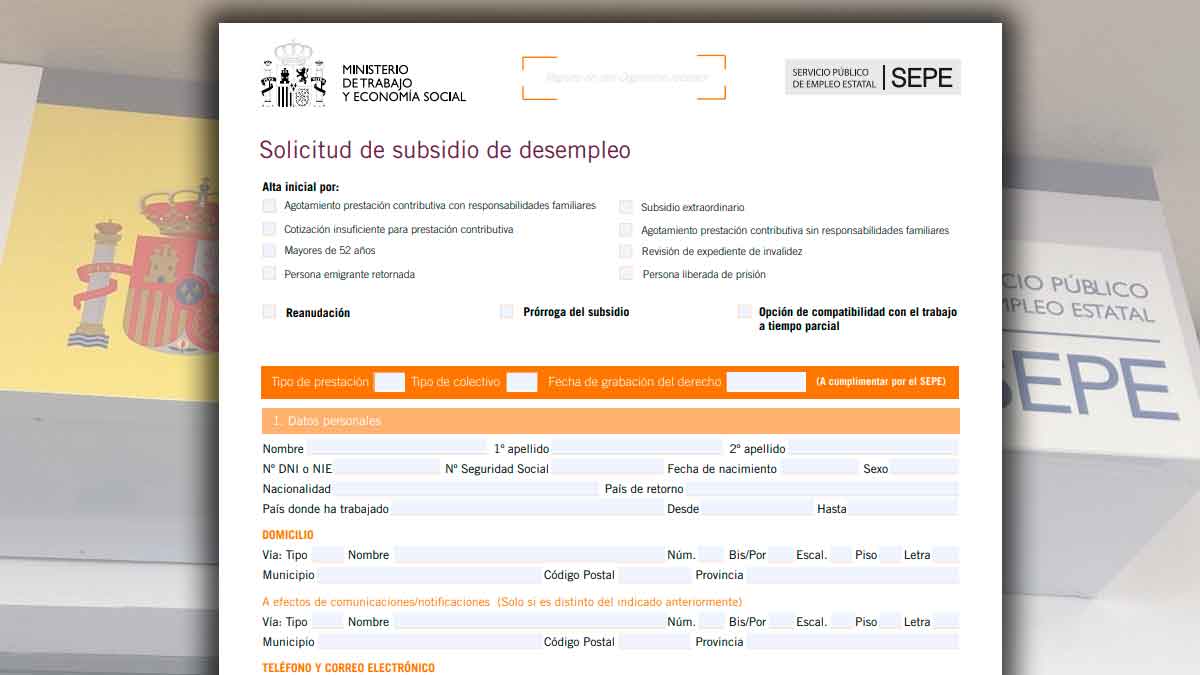Image resolution: width=1200 pixels, height=675 pixels.
Task: Mark 'Revisión de expediente de invalidez' checkbox
Action: pyautogui.click(x=626, y=251)
